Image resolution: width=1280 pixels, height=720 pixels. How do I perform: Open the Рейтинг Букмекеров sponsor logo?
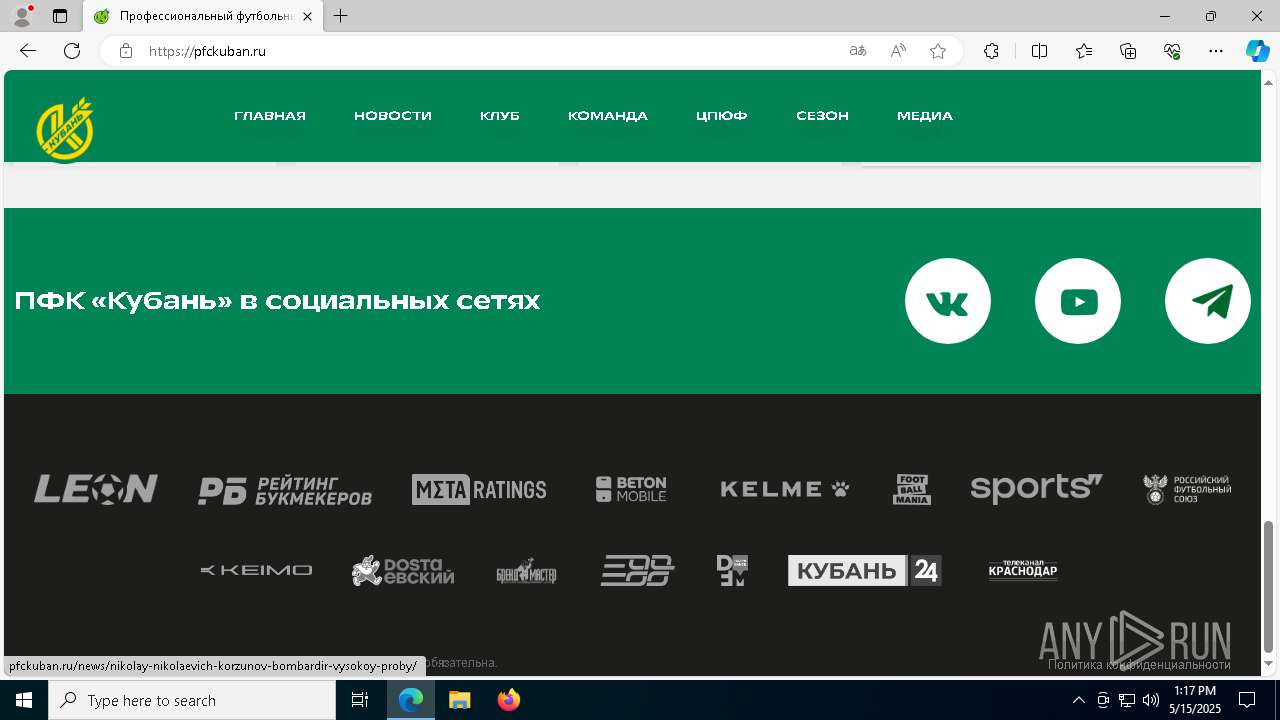[x=285, y=490]
